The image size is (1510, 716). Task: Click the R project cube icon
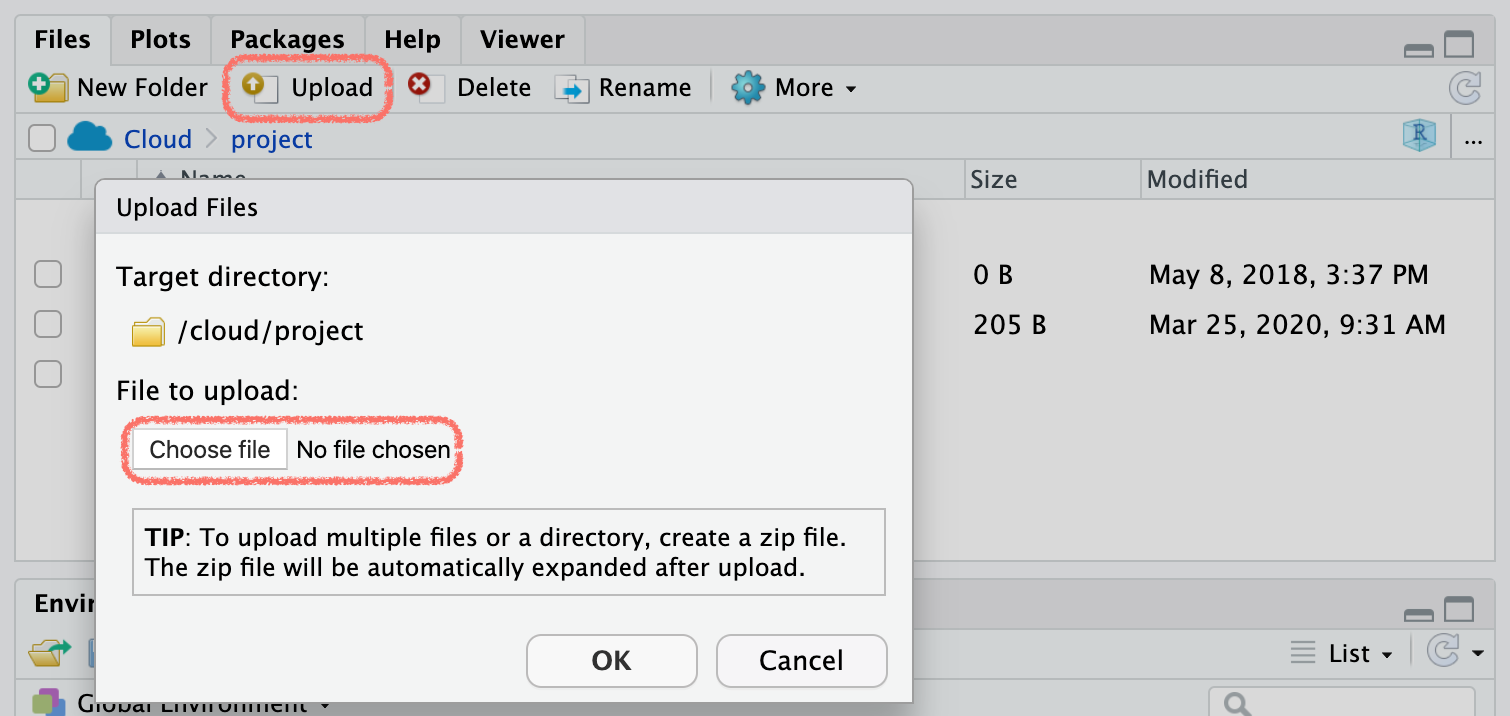coord(1419,138)
